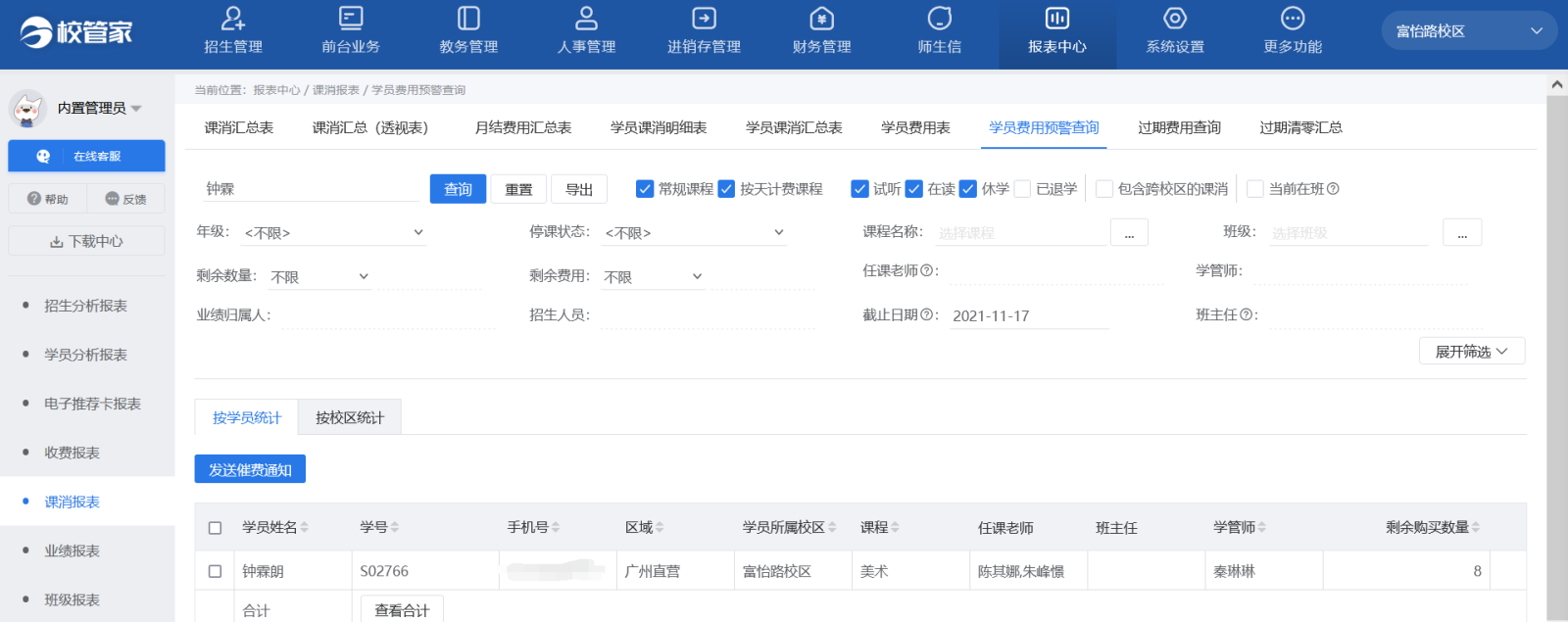Open 招生管理 module icon
Image resolution: width=1568 pixels, height=622 pixels.
point(233,19)
